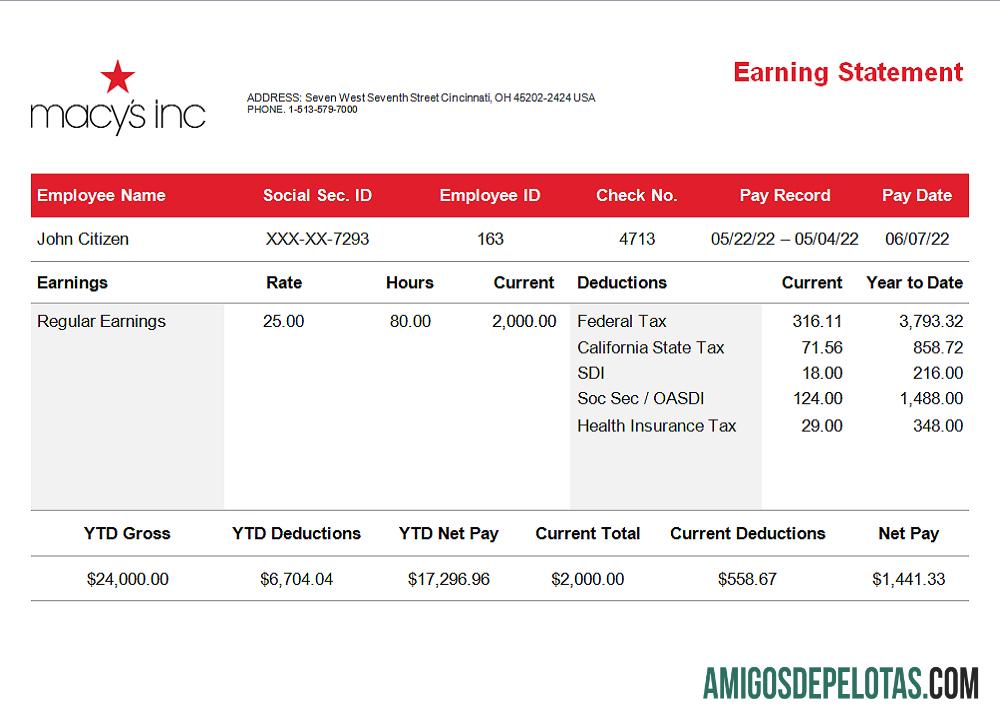Screen dimensions: 1000x720
Task: Select the Federal Tax deduction row
Action: click(x=622, y=322)
